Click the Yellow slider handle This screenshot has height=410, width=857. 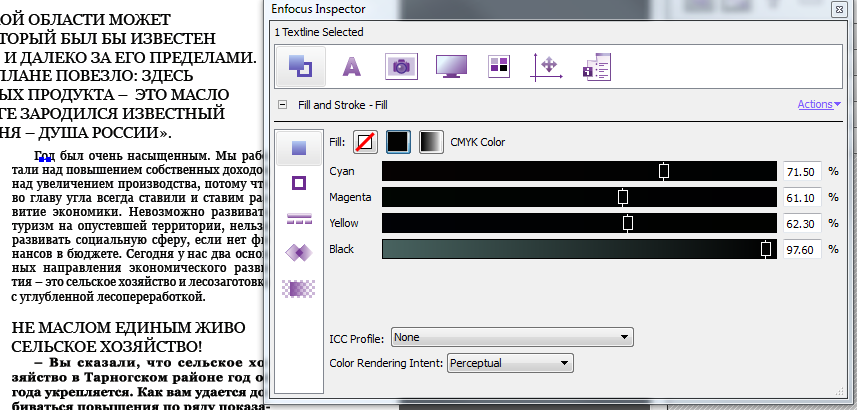628,223
